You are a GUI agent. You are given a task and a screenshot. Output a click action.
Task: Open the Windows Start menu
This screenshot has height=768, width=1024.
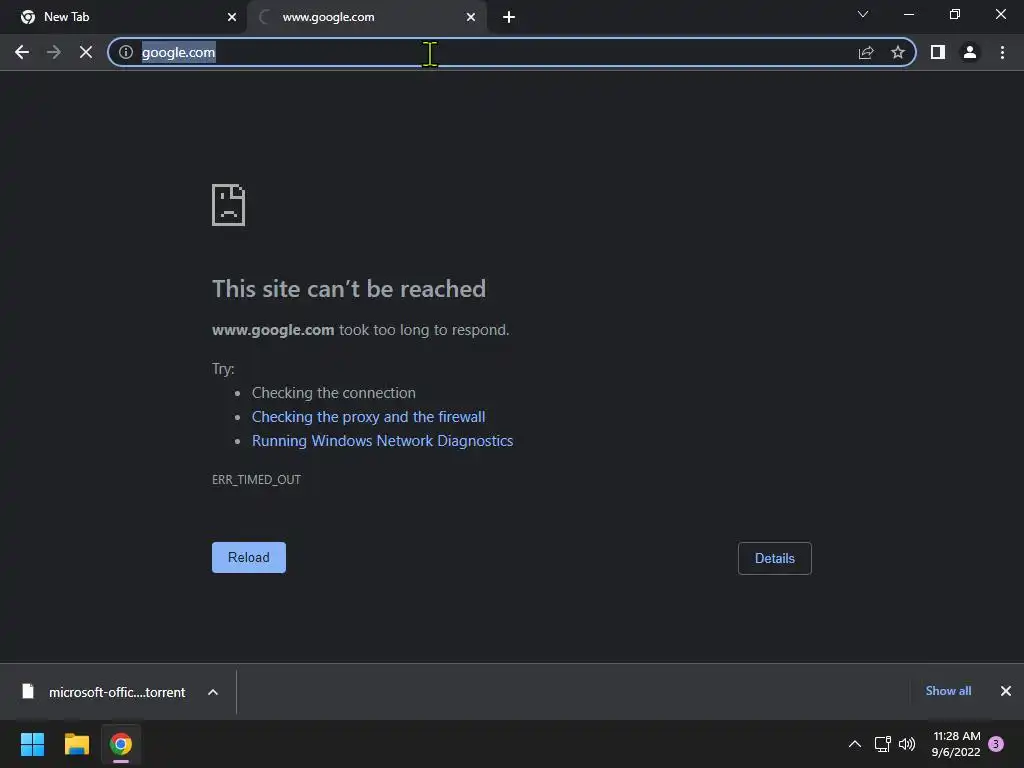click(32, 744)
